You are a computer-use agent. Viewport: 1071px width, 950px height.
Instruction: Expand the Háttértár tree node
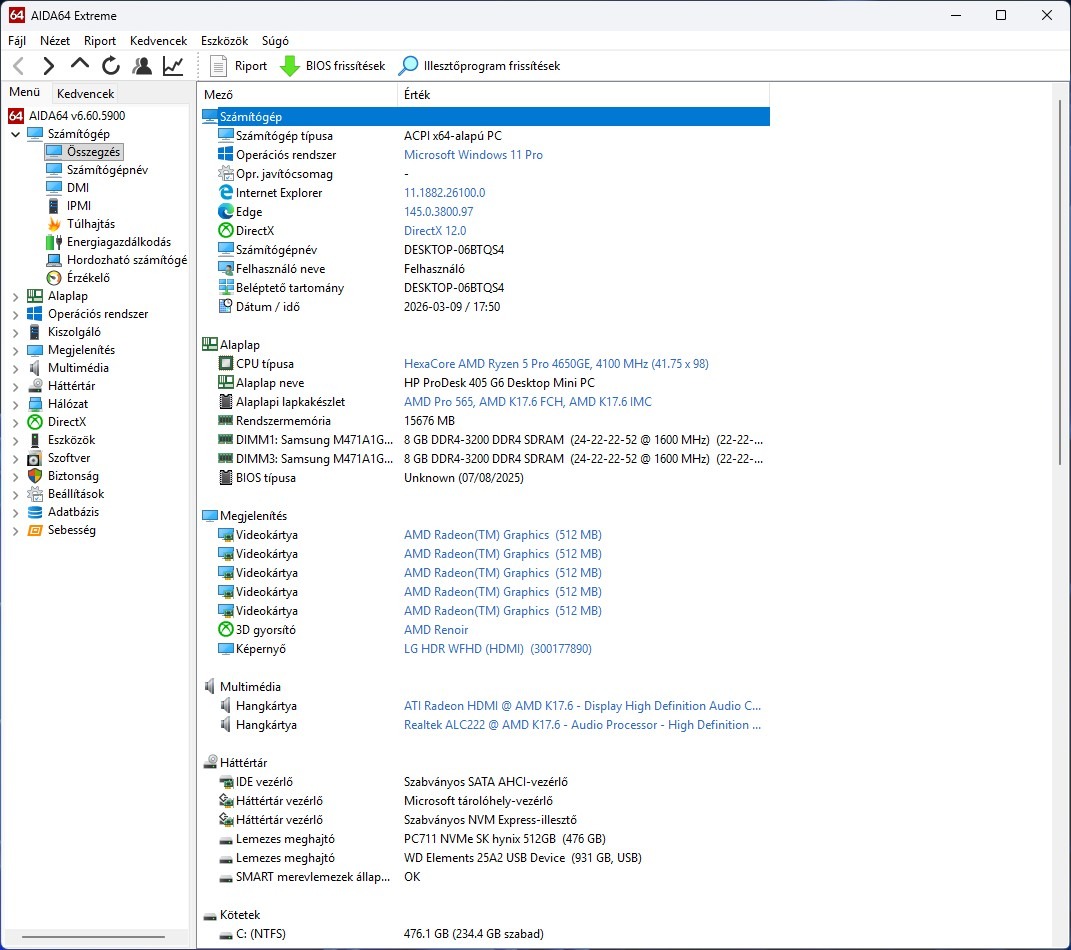15,387
